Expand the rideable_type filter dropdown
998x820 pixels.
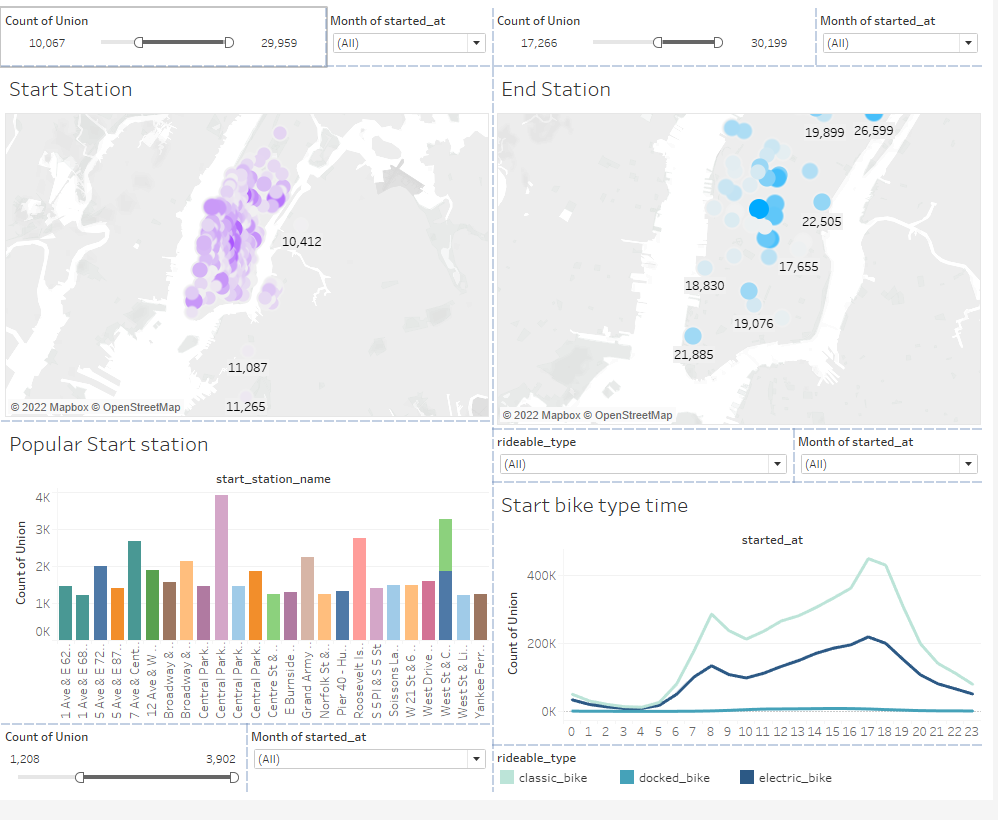(x=777, y=464)
